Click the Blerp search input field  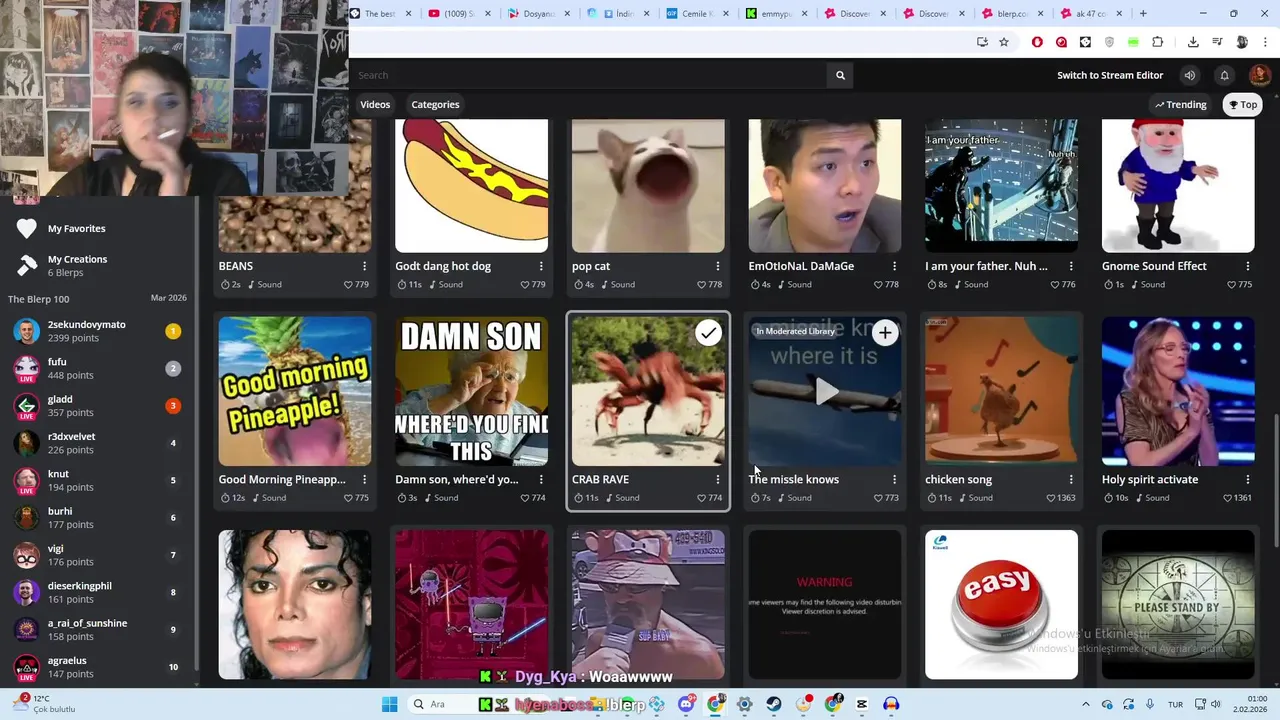[x=590, y=75]
